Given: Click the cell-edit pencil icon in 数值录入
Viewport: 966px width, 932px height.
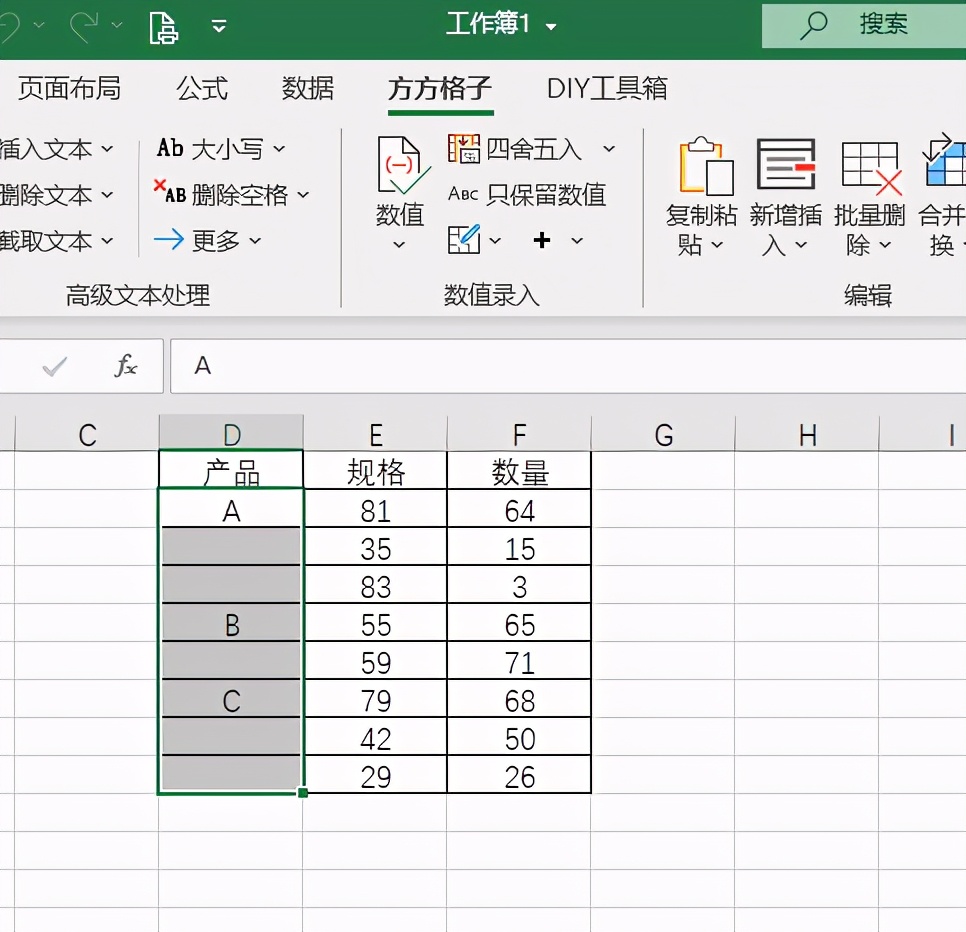Looking at the screenshot, I should point(466,240).
